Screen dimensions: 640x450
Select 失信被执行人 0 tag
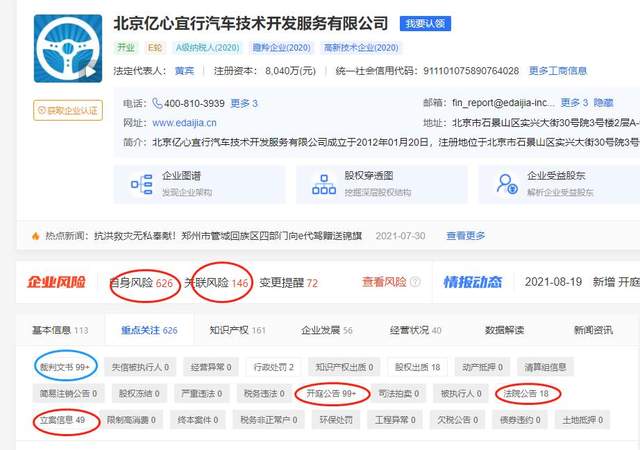(140, 367)
